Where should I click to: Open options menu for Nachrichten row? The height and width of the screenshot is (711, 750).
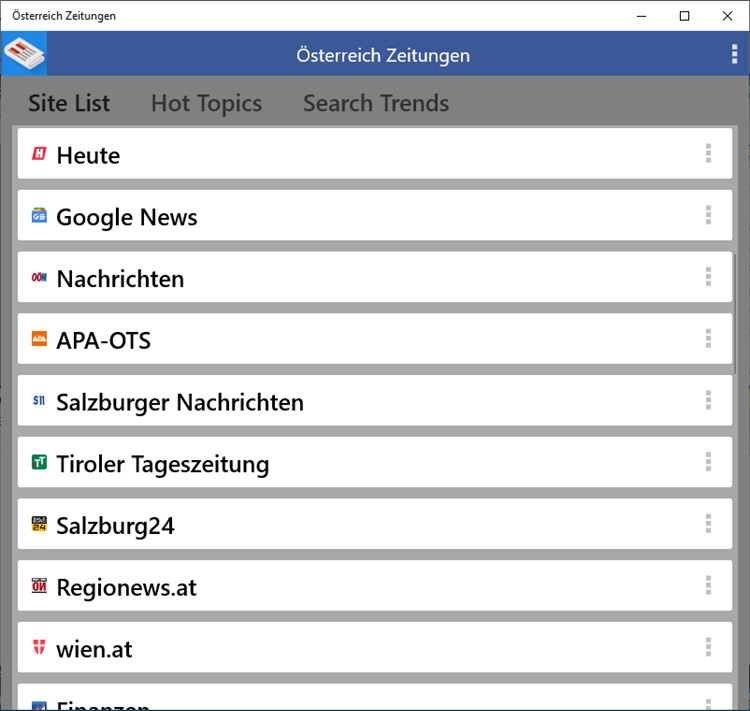point(708,277)
